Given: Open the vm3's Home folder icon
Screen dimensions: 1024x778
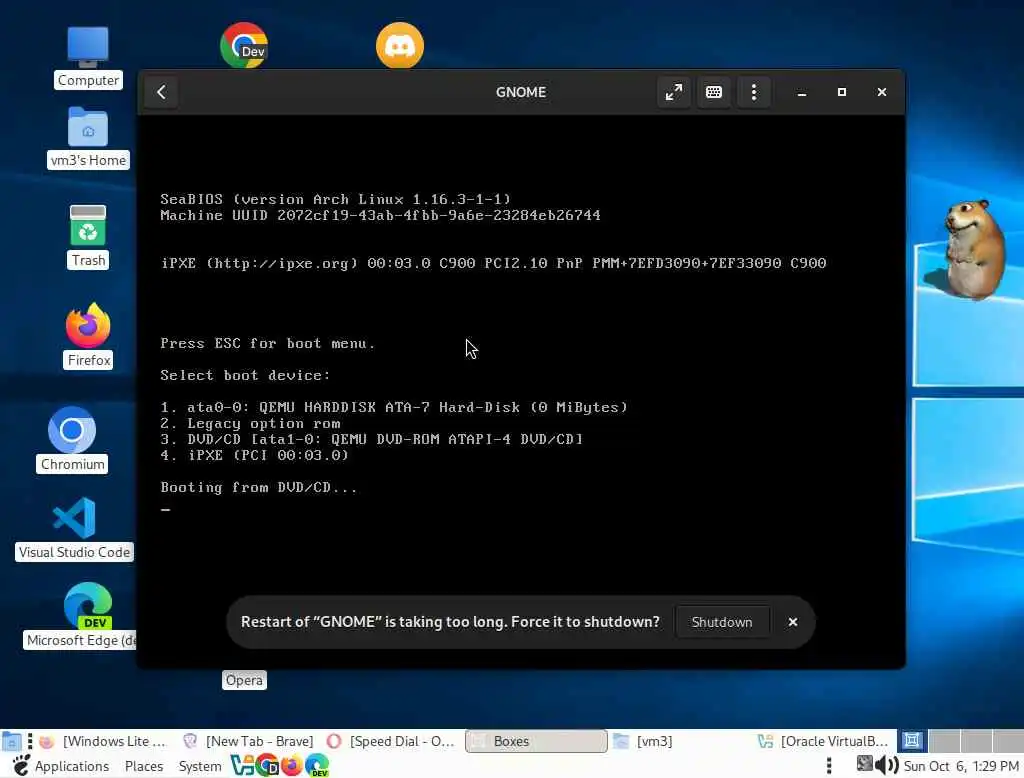Looking at the screenshot, I should 88,138.
